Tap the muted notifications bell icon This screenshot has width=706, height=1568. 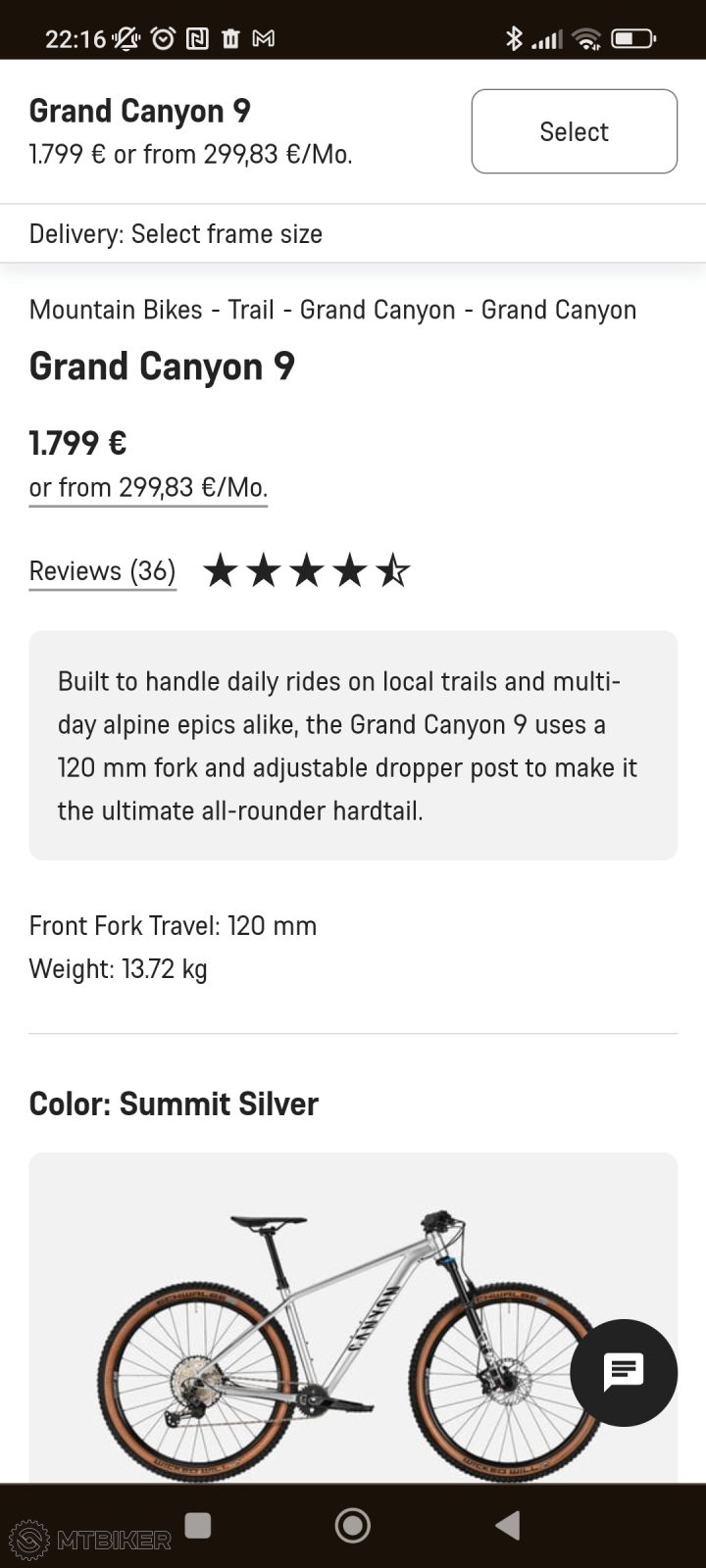126,39
